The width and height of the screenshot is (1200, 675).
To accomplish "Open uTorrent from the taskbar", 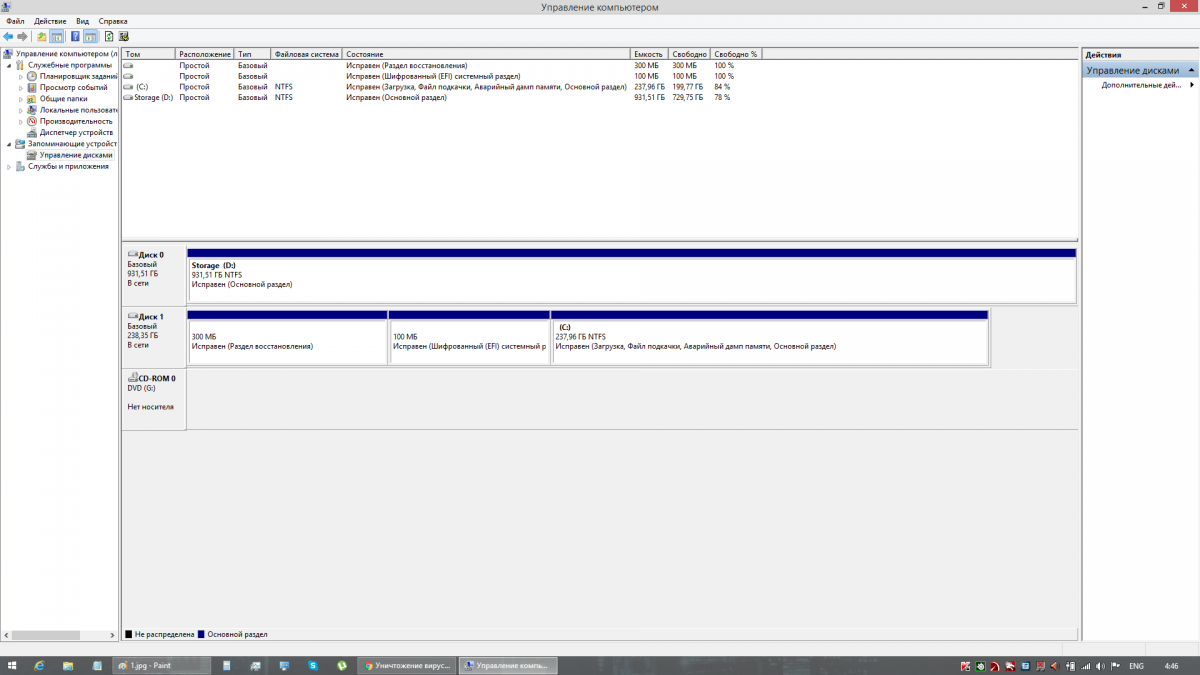I will 341,665.
